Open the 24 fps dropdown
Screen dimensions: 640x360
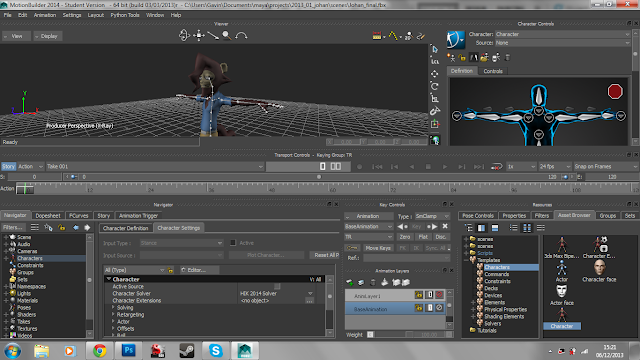tap(554, 167)
